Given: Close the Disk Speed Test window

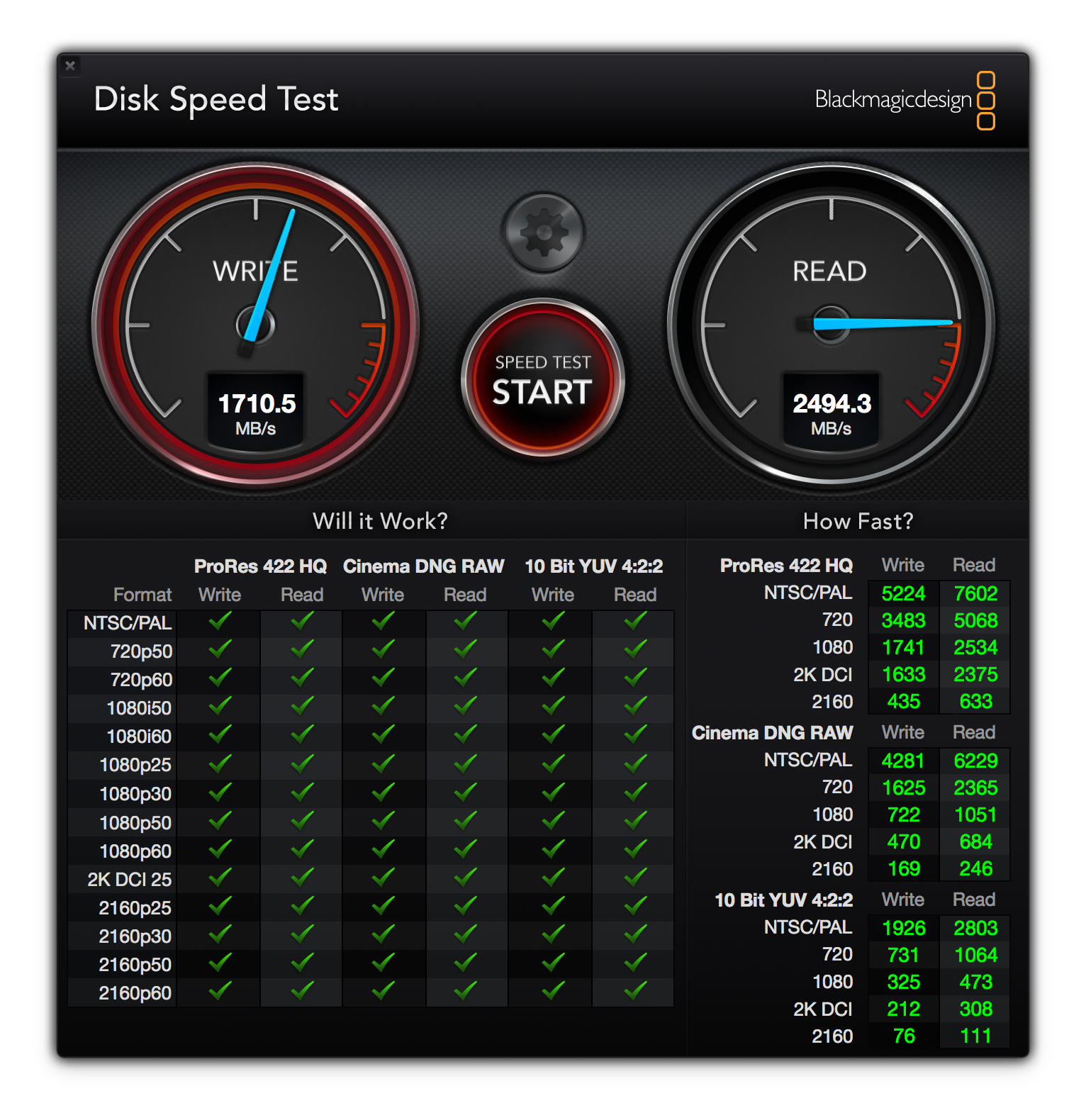Looking at the screenshot, I should coord(70,66).
